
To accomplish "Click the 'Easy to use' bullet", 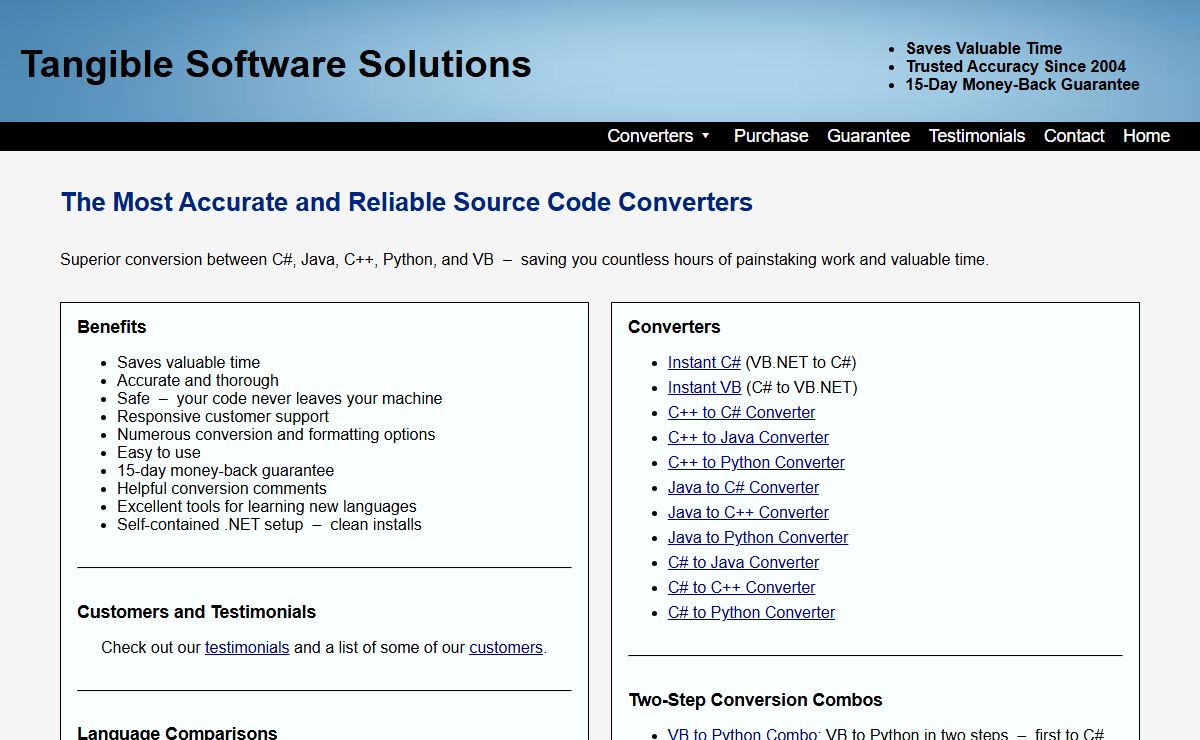I will pyautogui.click(x=159, y=452).
